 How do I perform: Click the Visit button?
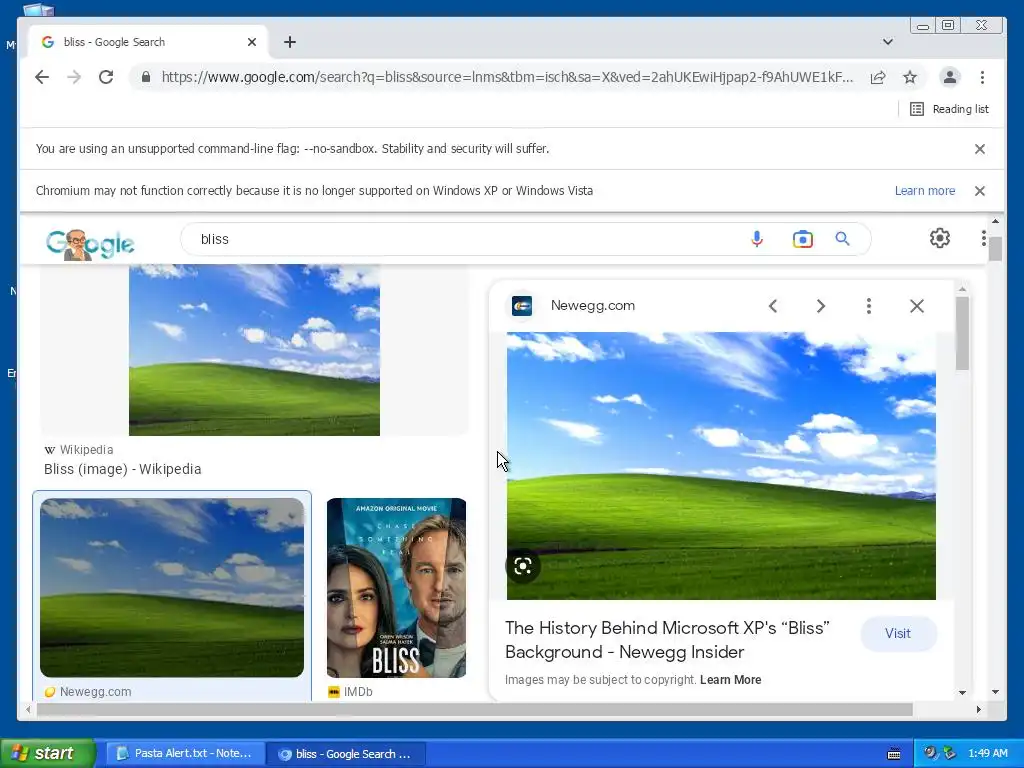[x=898, y=633]
